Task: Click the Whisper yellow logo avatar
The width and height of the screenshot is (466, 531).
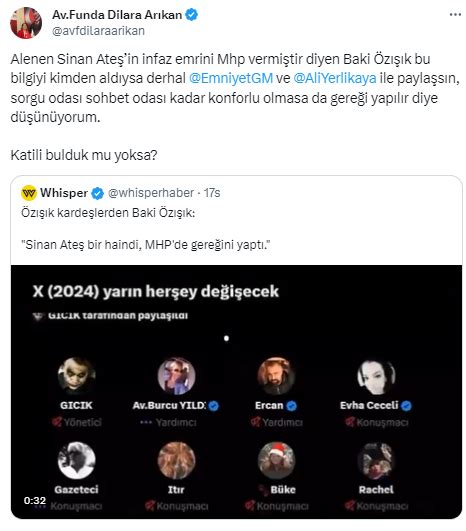Action: pos(29,193)
